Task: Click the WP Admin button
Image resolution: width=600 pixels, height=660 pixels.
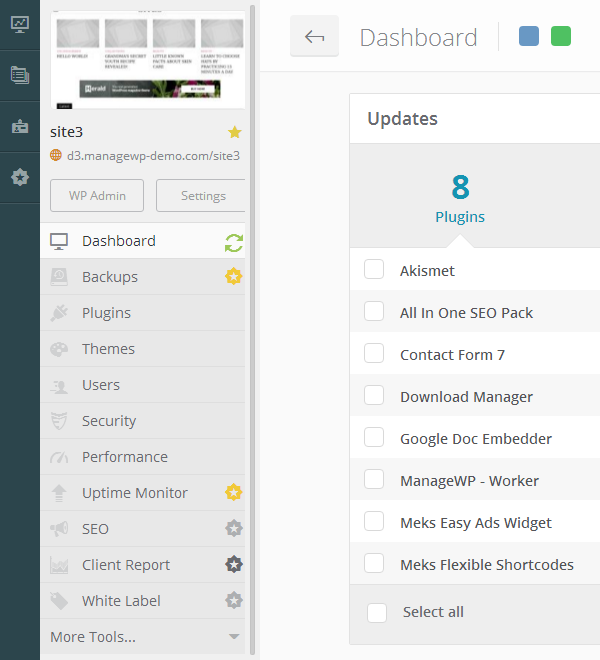Action: click(x=97, y=196)
